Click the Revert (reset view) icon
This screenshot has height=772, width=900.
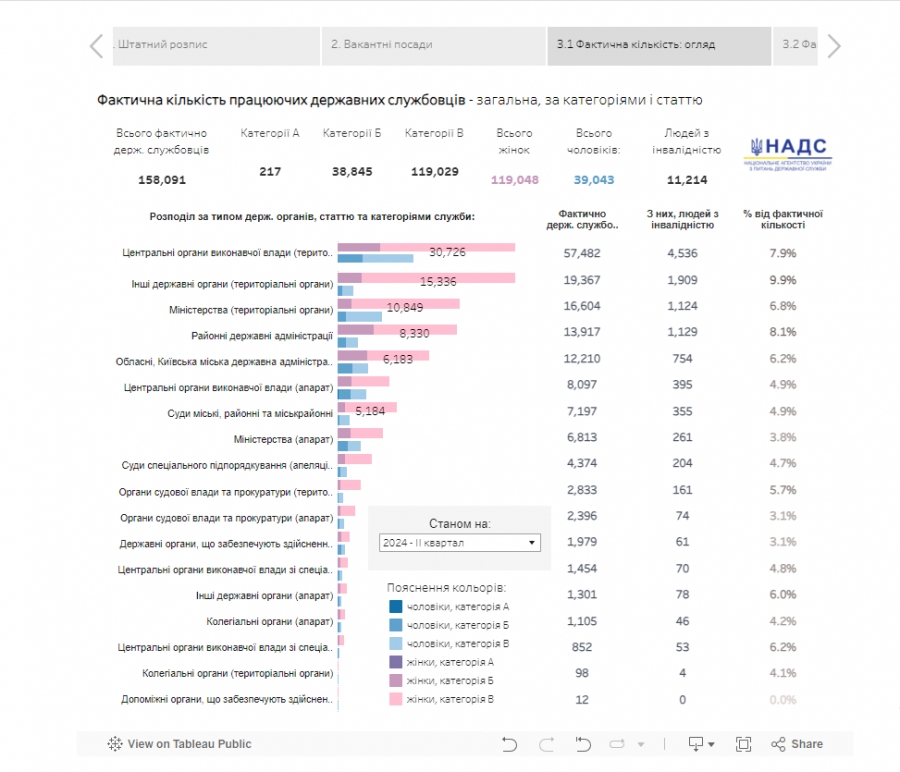click(x=582, y=744)
